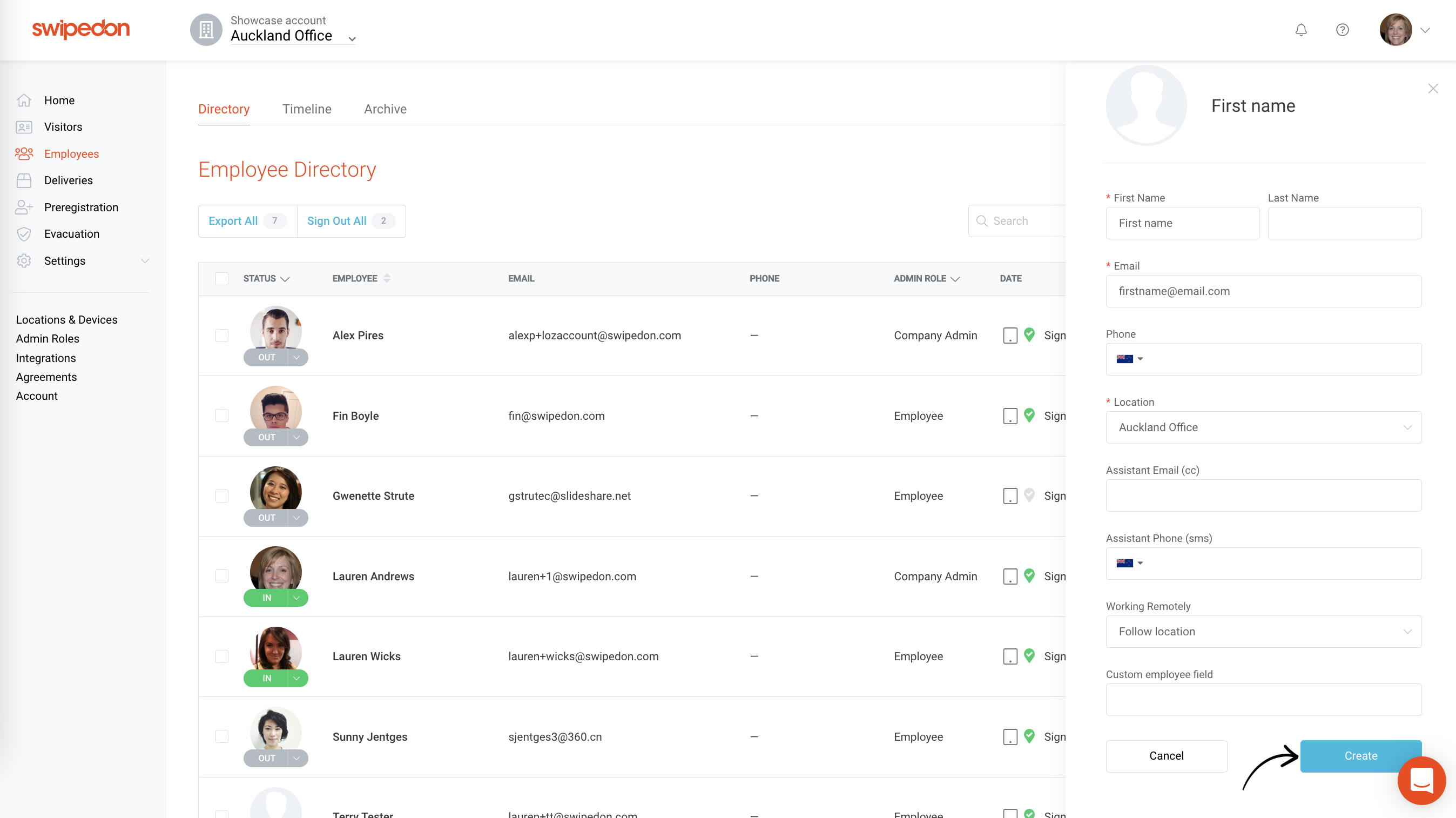Viewport: 1456px width, 818px height.
Task: Tick the checkbox for Lauren Andrews
Action: coord(221,576)
